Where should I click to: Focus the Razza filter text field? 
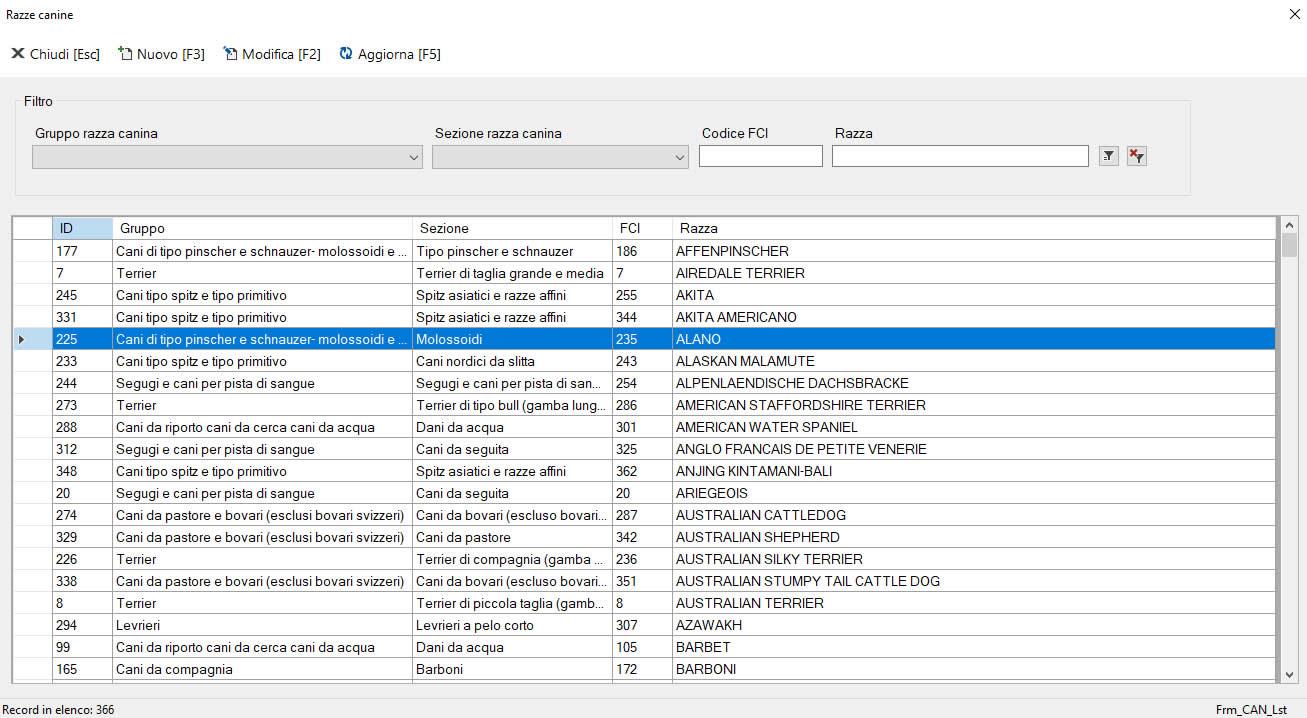pyautogui.click(x=959, y=156)
